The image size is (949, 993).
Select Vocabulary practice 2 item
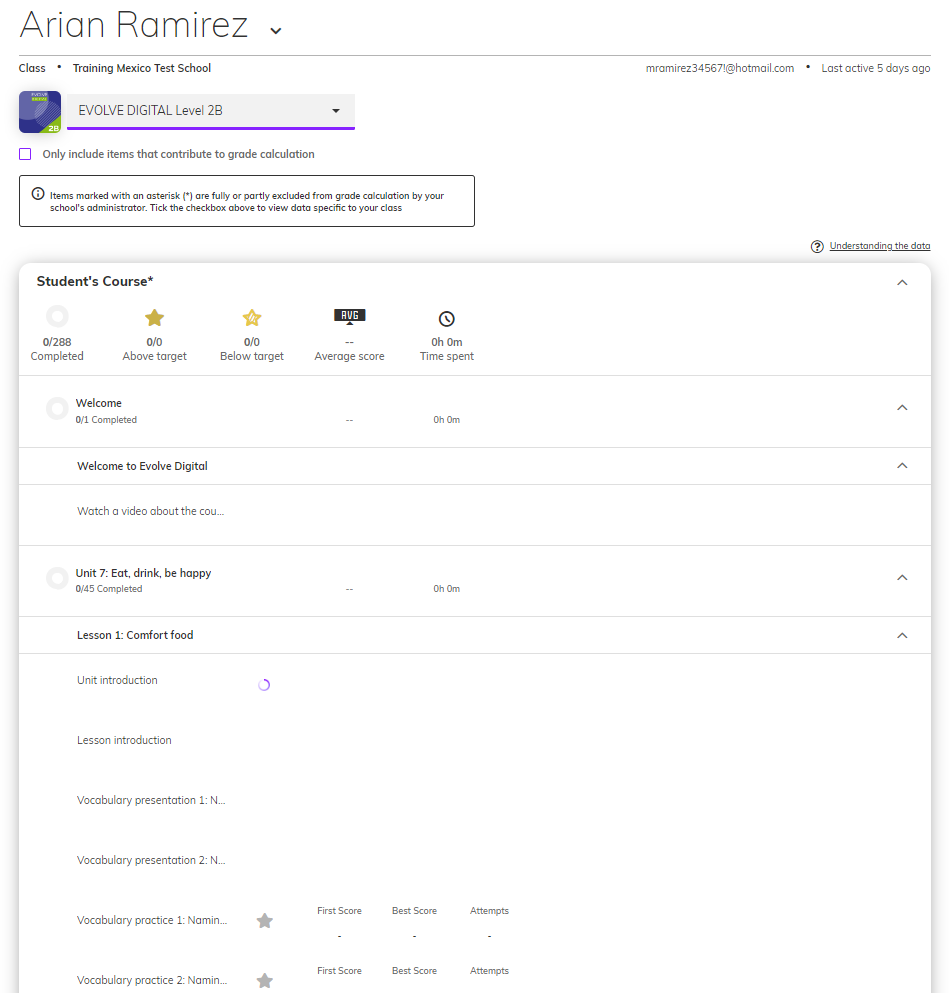pyautogui.click(x=152, y=980)
